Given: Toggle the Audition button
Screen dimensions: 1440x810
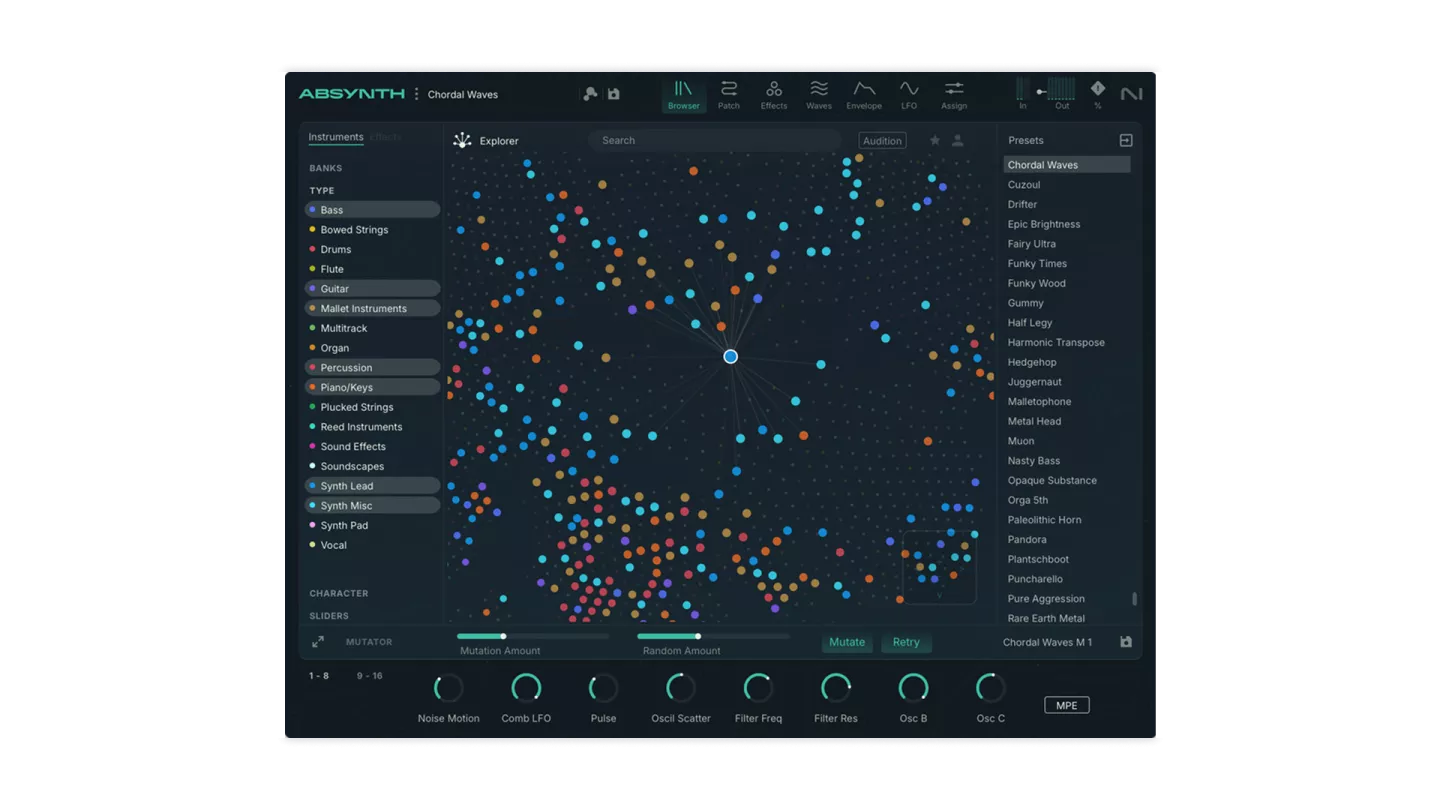Looking at the screenshot, I should coord(882,141).
